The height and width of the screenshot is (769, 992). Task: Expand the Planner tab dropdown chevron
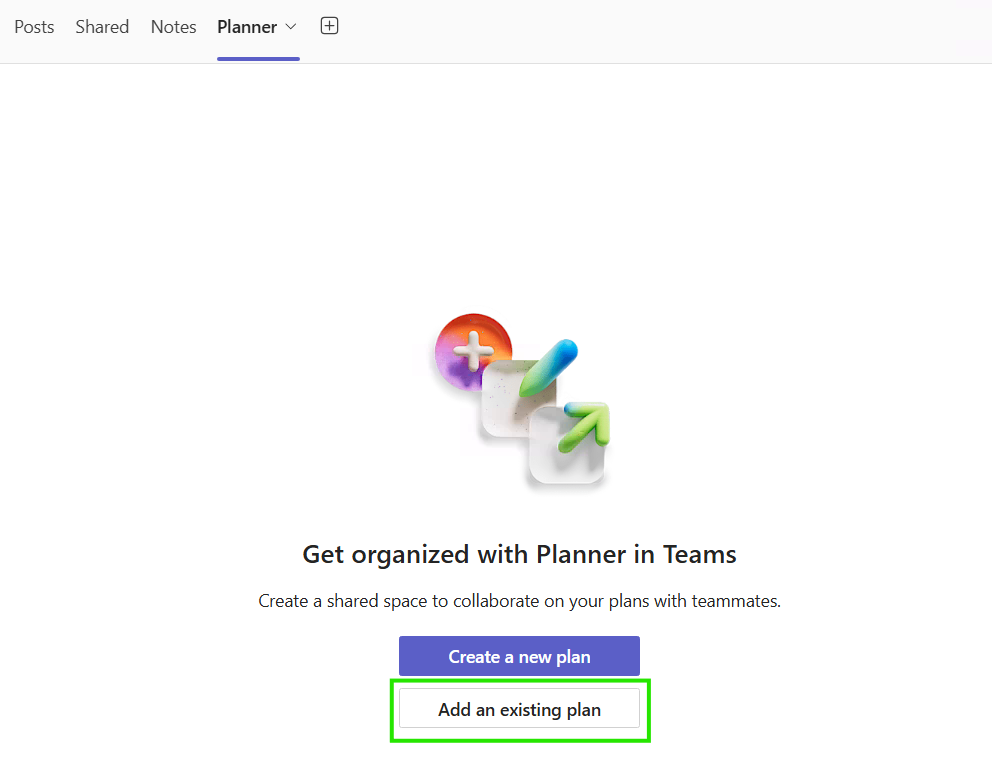[x=290, y=27]
